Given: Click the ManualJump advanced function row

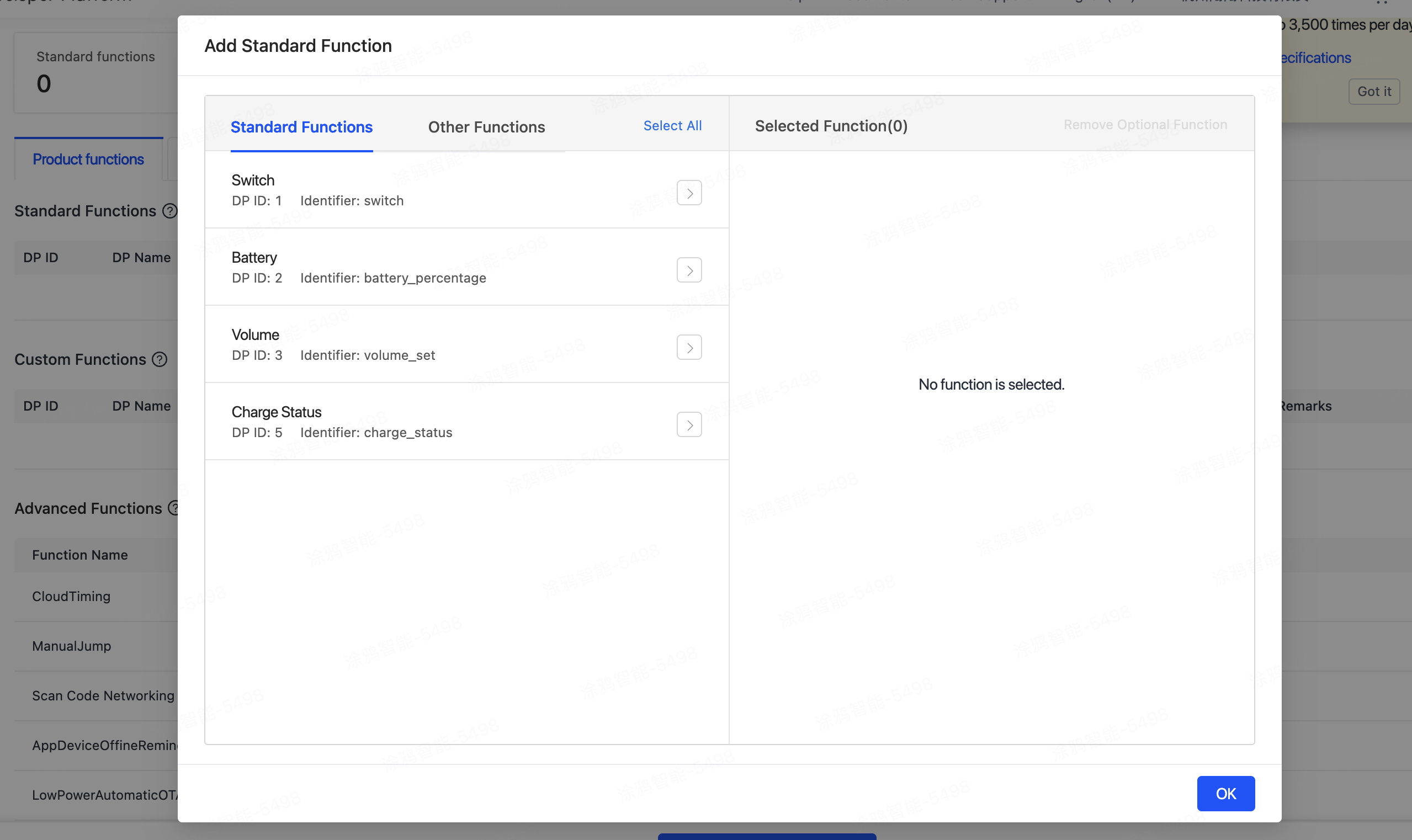Looking at the screenshot, I should (x=71, y=646).
